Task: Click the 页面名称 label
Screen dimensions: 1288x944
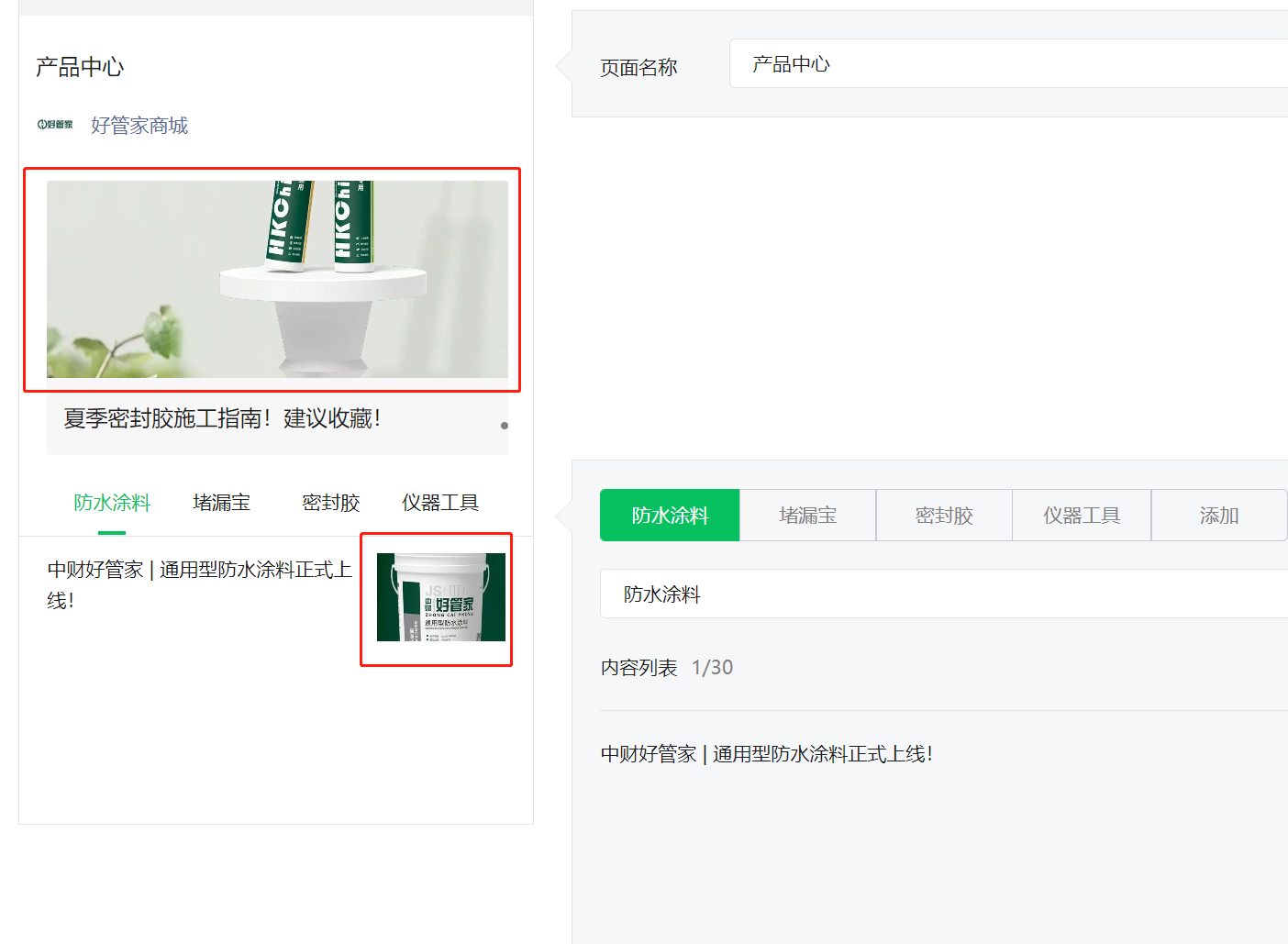Action: pyautogui.click(x=638, y=68)
